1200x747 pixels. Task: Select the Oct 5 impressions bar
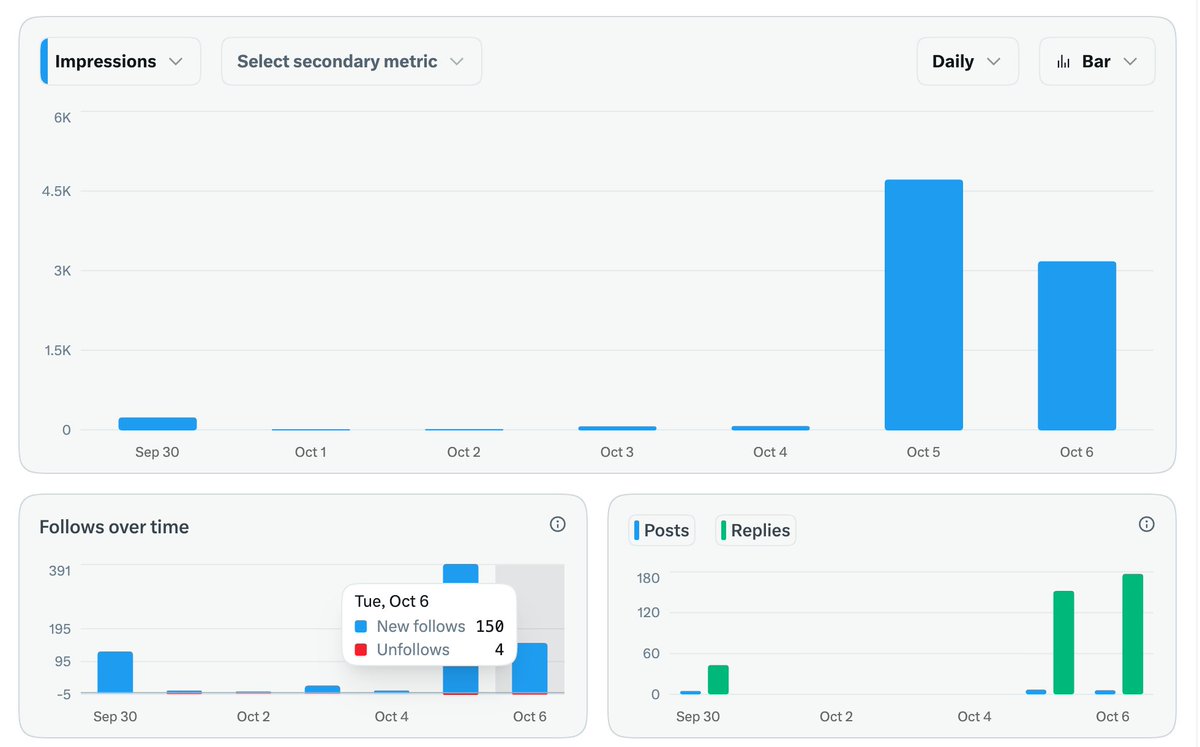coord(924,305)
